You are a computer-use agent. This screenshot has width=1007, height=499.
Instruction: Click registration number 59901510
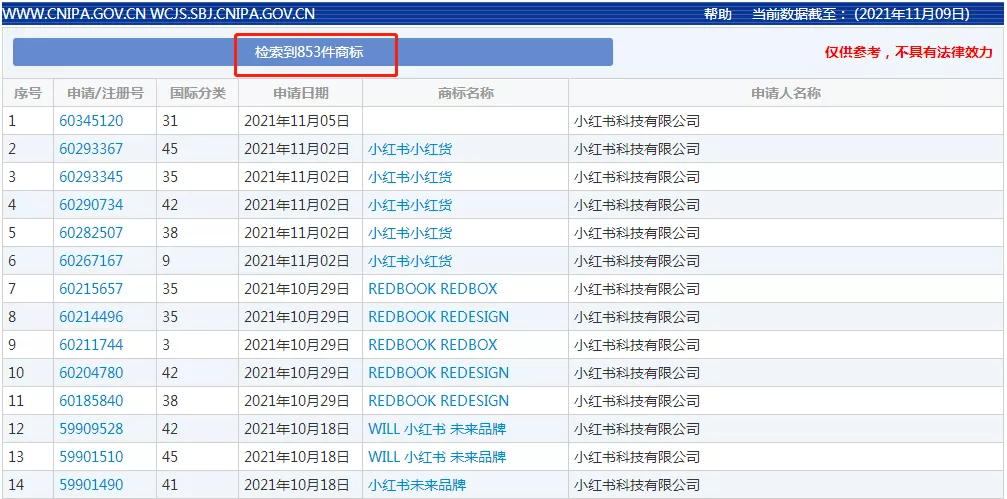click(91, 457)
